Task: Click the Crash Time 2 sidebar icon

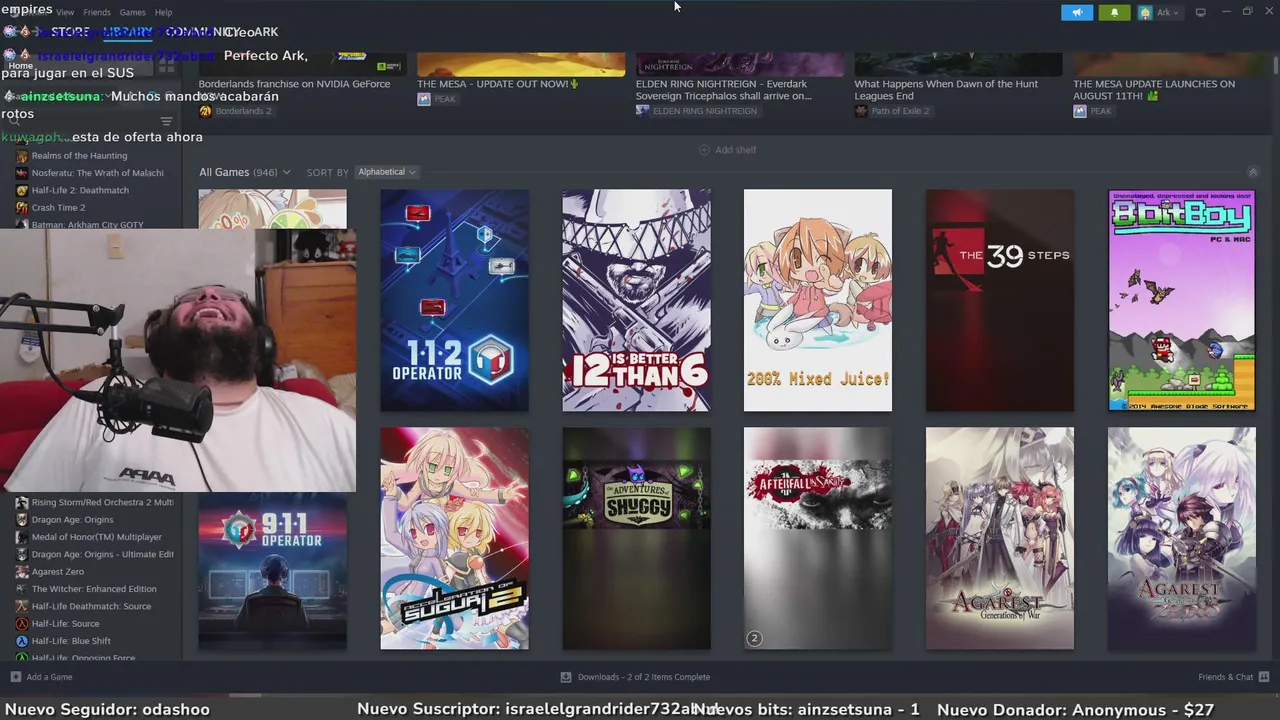Action: coord(22,208)
